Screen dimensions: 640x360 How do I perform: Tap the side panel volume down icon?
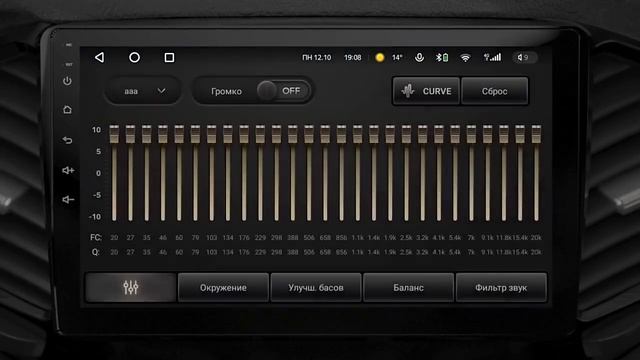[x=68, y=200]
